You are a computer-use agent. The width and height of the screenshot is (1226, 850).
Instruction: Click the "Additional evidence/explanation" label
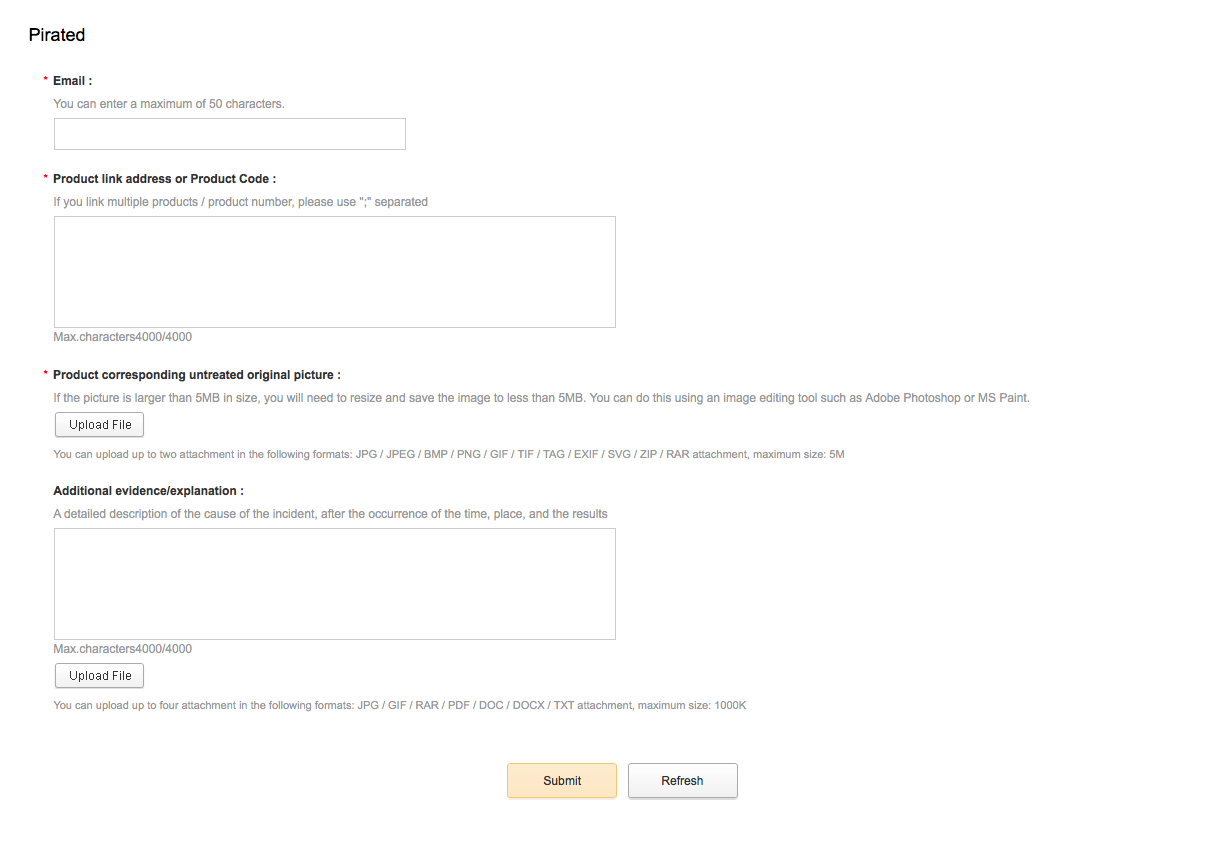click(x=149, y=491)
